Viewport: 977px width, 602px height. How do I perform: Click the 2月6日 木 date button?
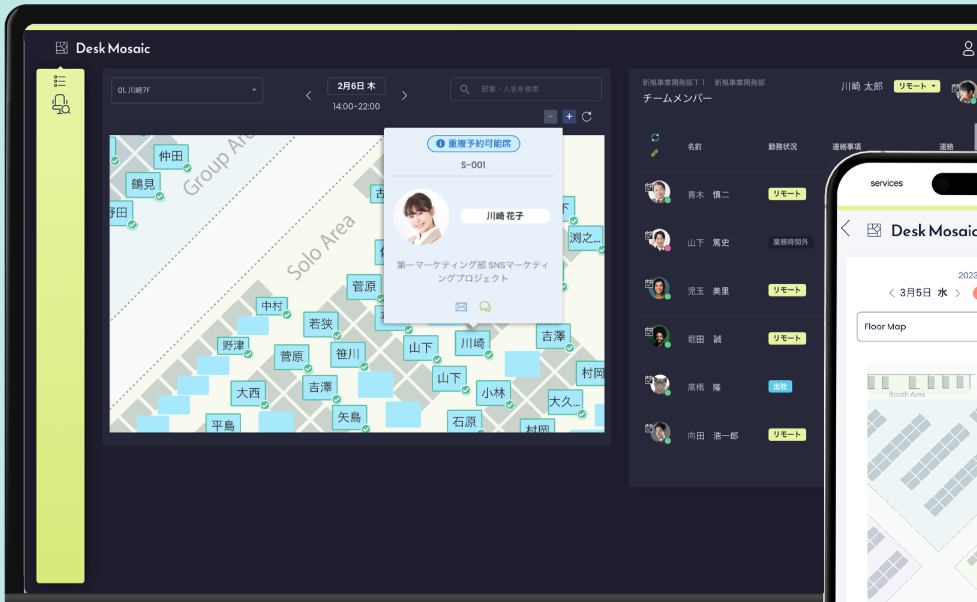356,87
